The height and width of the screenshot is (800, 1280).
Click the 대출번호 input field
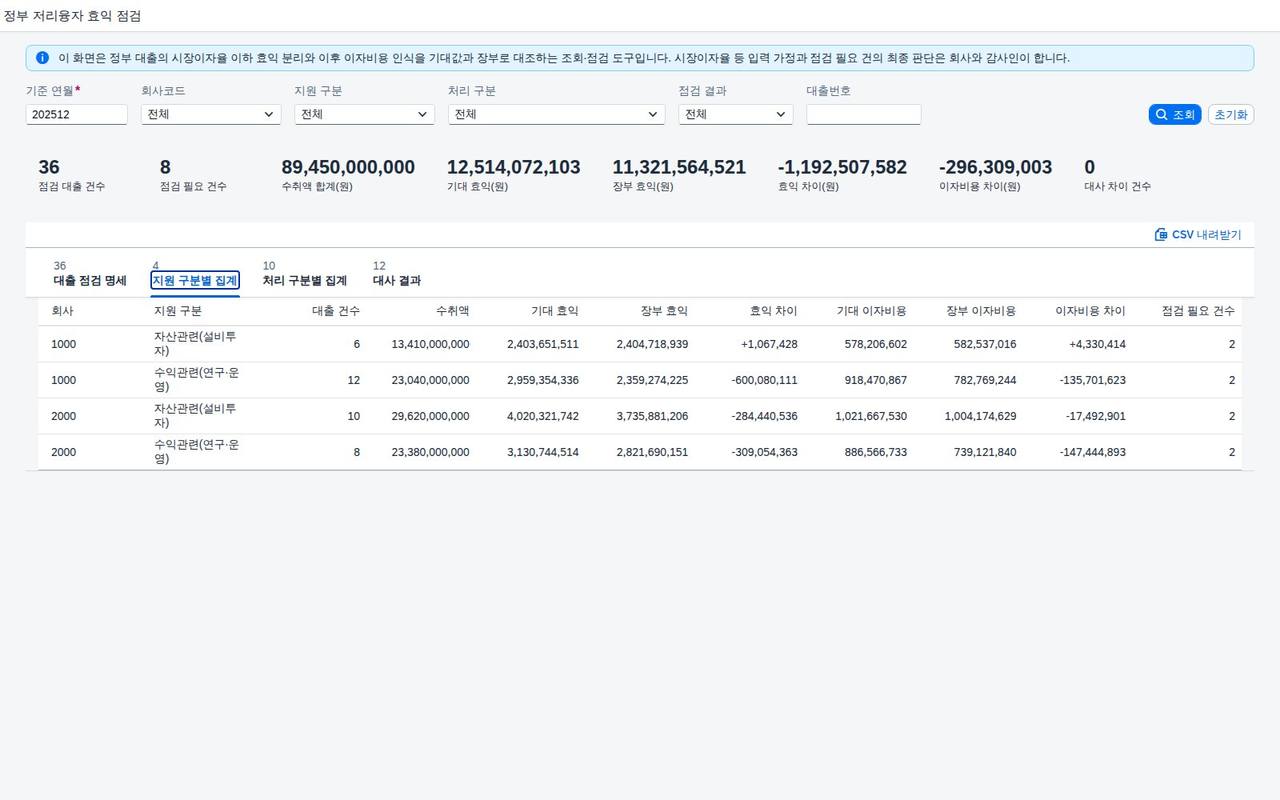pos(864,115)
